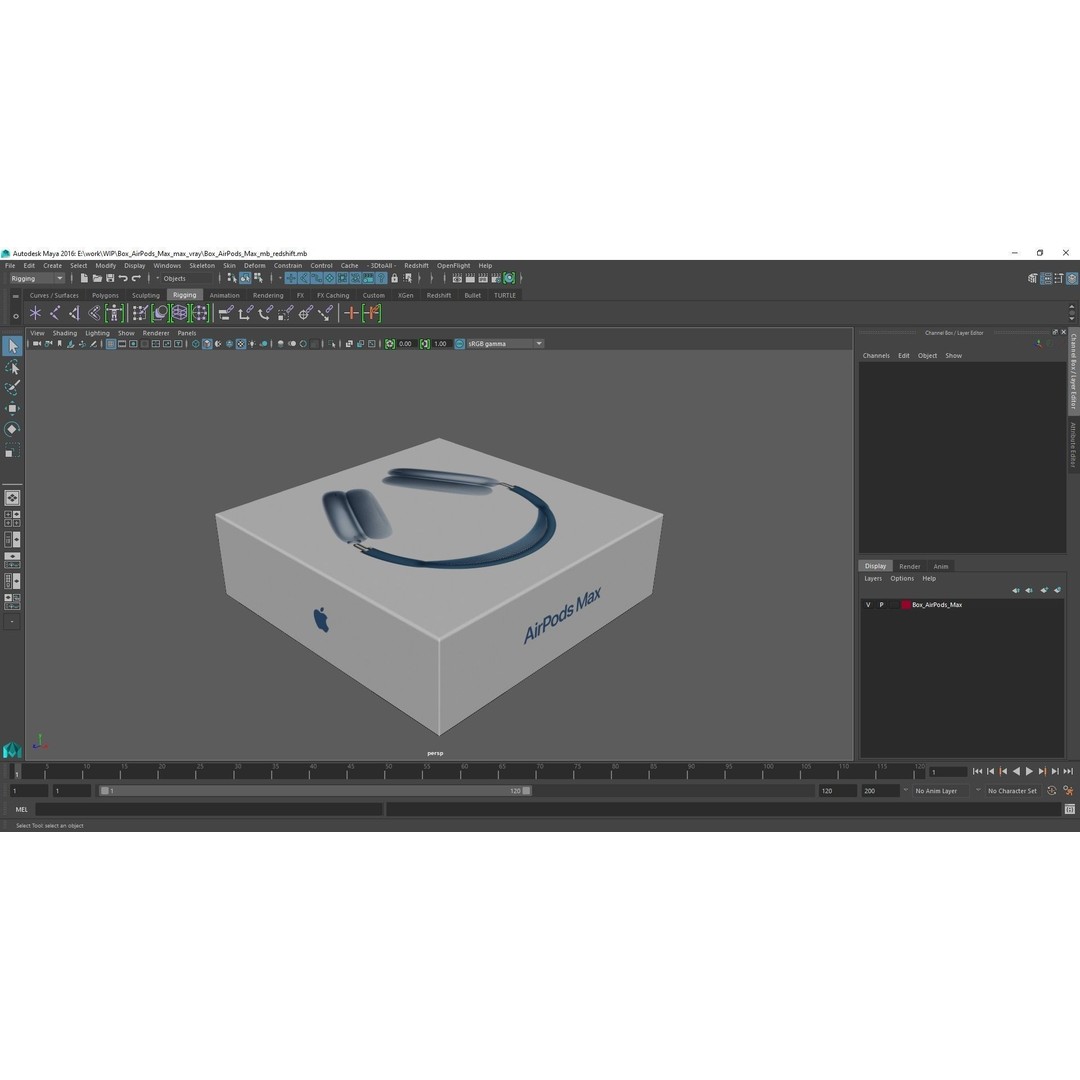Click the viewport gamma value field 1.00

[x=441, y=344]
